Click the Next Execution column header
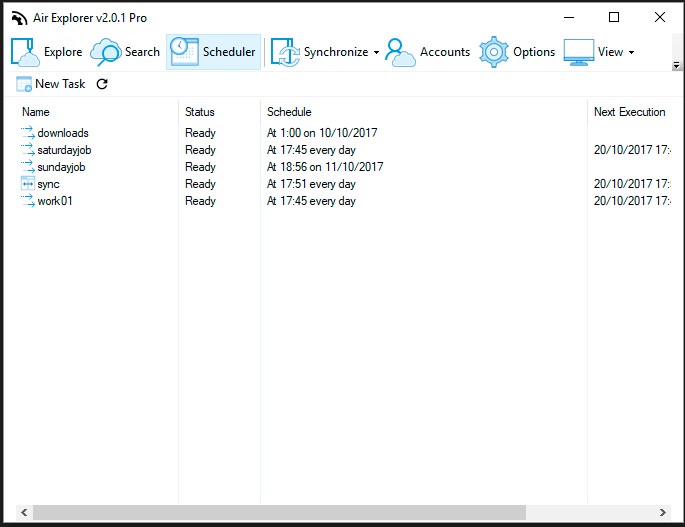Screen dimensions: 685x527 [x=629, y=112]
